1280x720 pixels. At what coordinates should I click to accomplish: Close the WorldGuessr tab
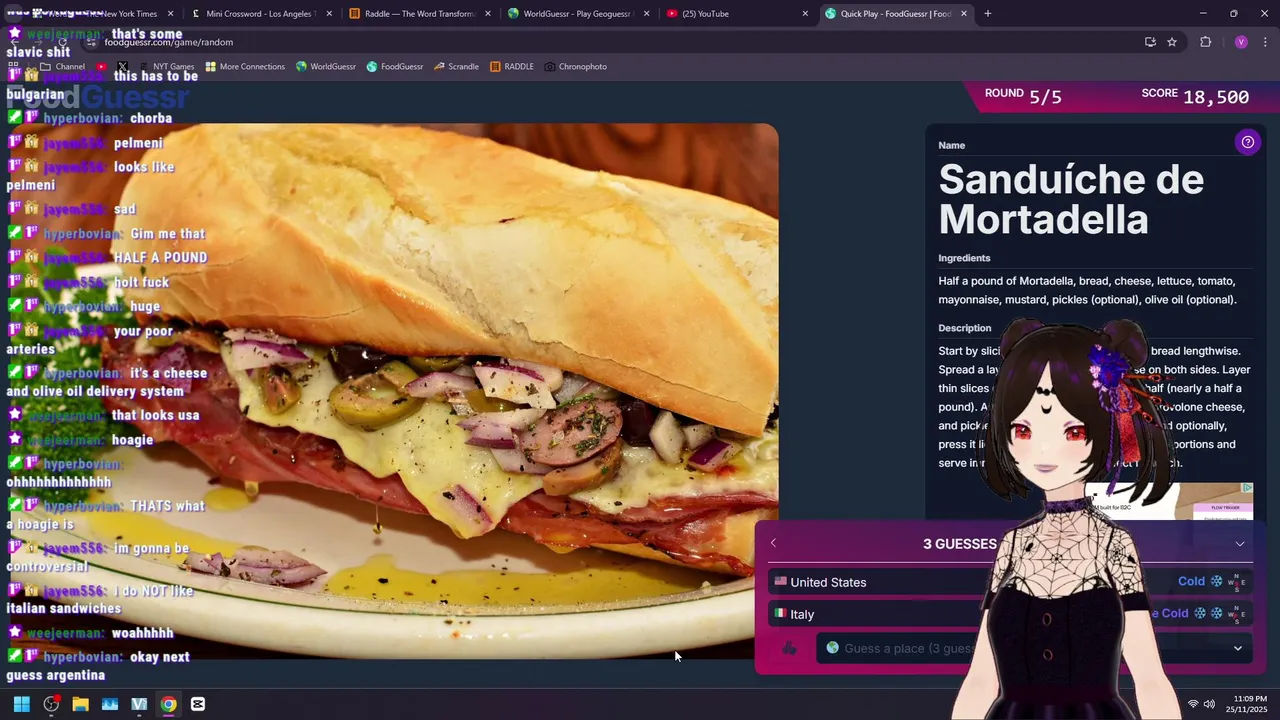click(646, 14)
